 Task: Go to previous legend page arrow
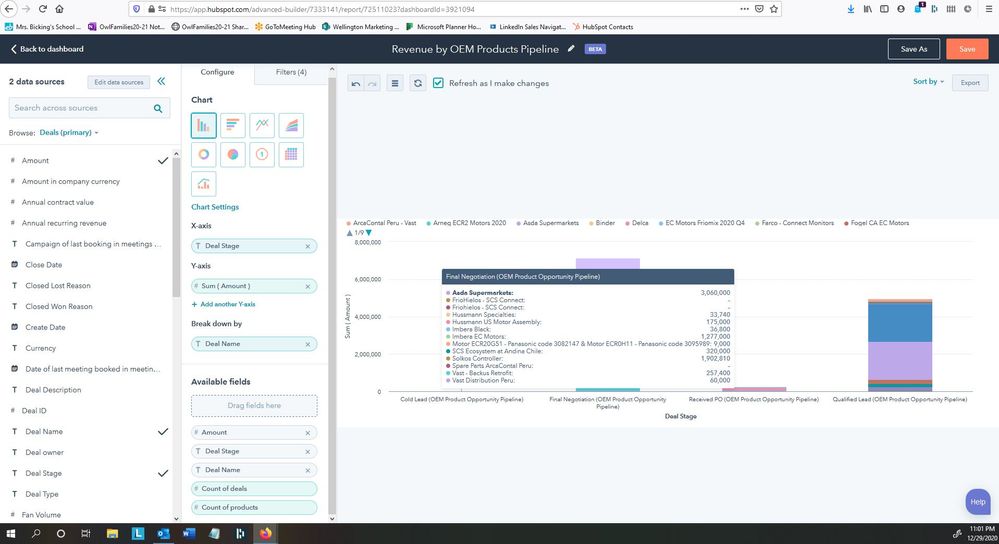click(349, 233)
